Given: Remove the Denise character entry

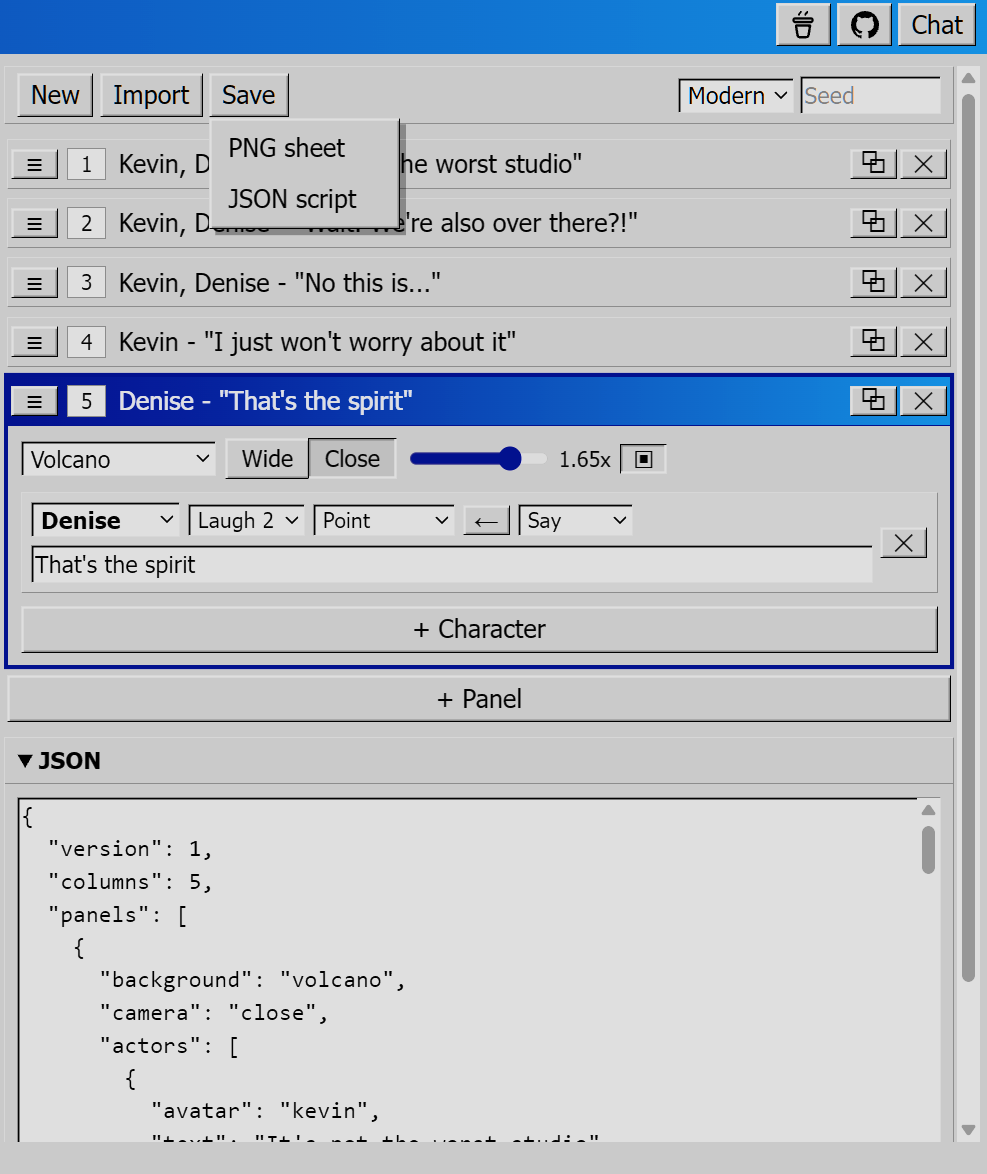Looking at the screenshot, I should coord(904,543).
